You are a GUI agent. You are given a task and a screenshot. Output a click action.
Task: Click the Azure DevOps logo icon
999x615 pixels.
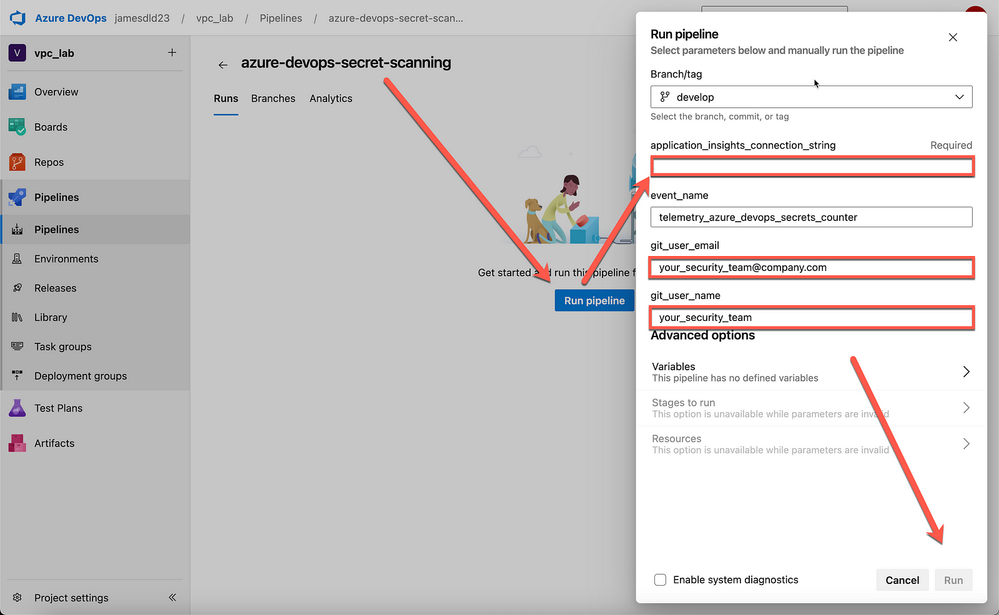pos(18,18)
